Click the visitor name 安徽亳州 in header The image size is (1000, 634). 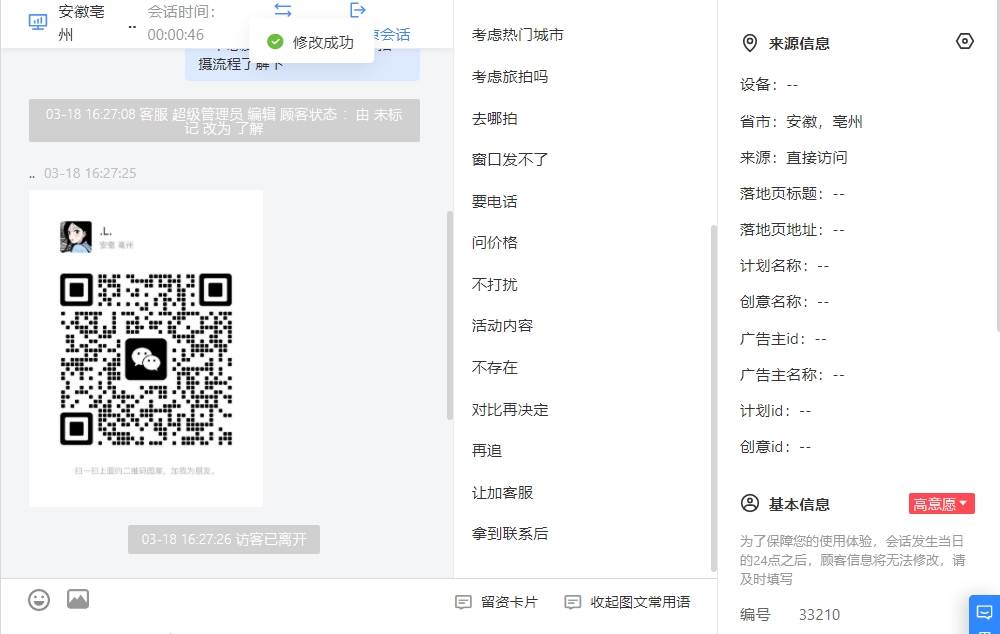[81, 23]
